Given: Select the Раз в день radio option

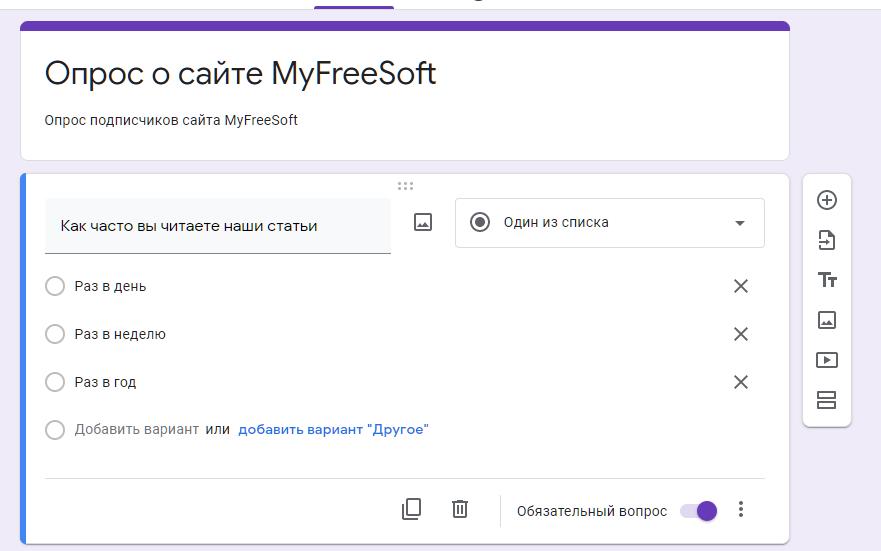Looking at the screenshot, I should tap(55, 286).
